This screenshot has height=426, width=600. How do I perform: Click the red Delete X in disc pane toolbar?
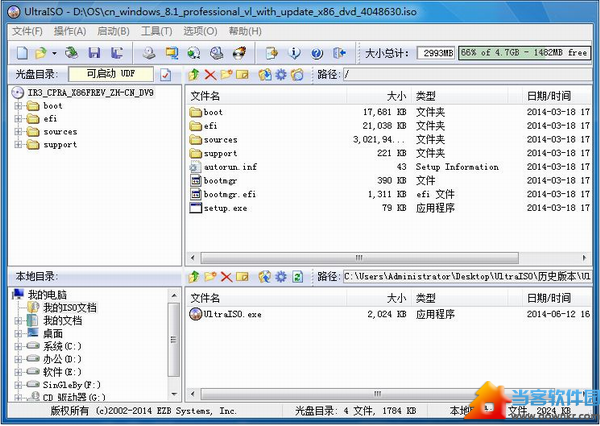[x=210, y=74]
